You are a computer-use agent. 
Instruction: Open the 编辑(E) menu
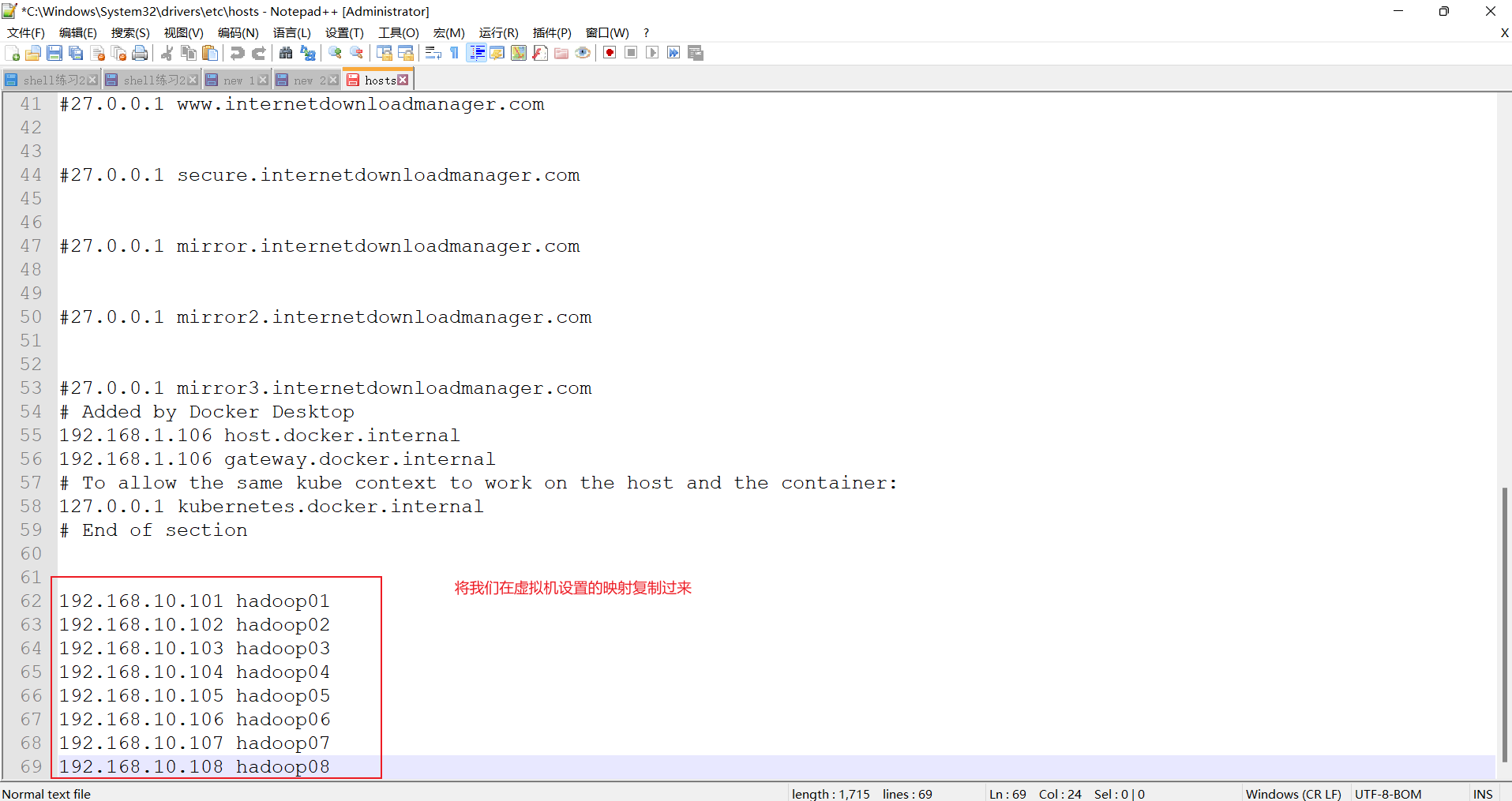tap(78, 32)
